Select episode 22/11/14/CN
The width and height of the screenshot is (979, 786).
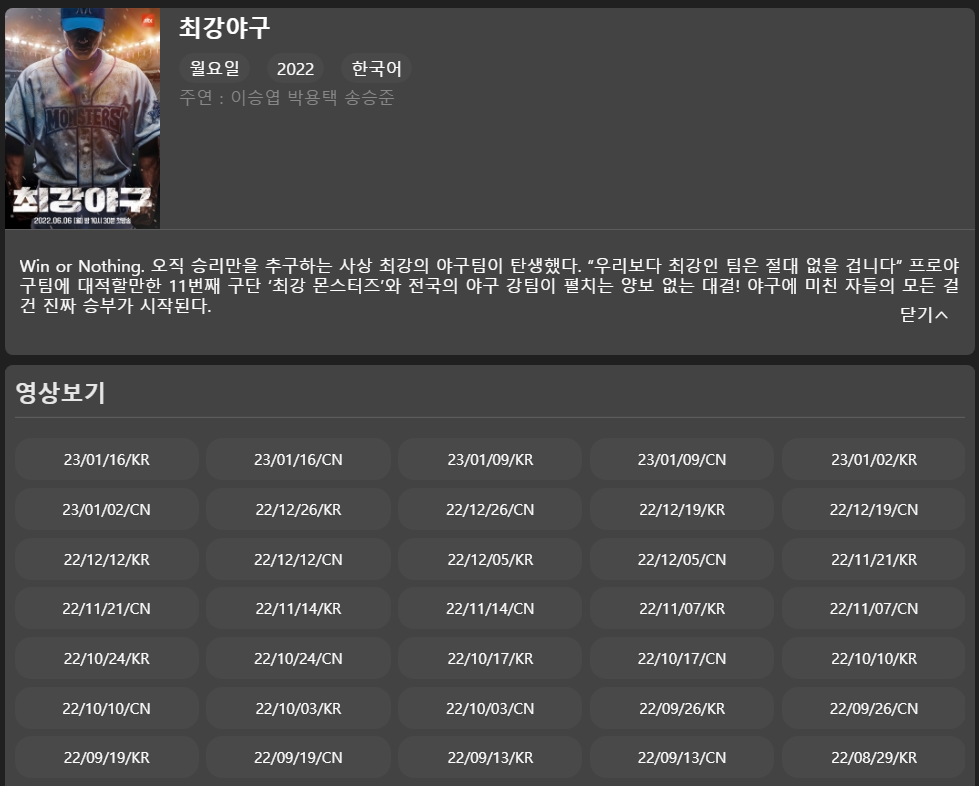[490, 608]
